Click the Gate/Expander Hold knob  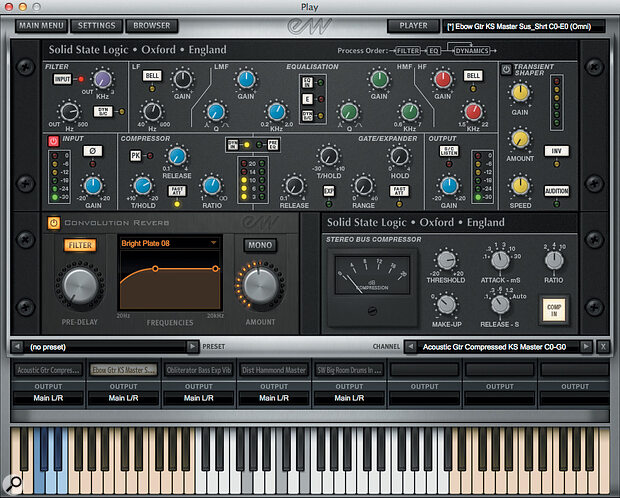coord(399,156)
